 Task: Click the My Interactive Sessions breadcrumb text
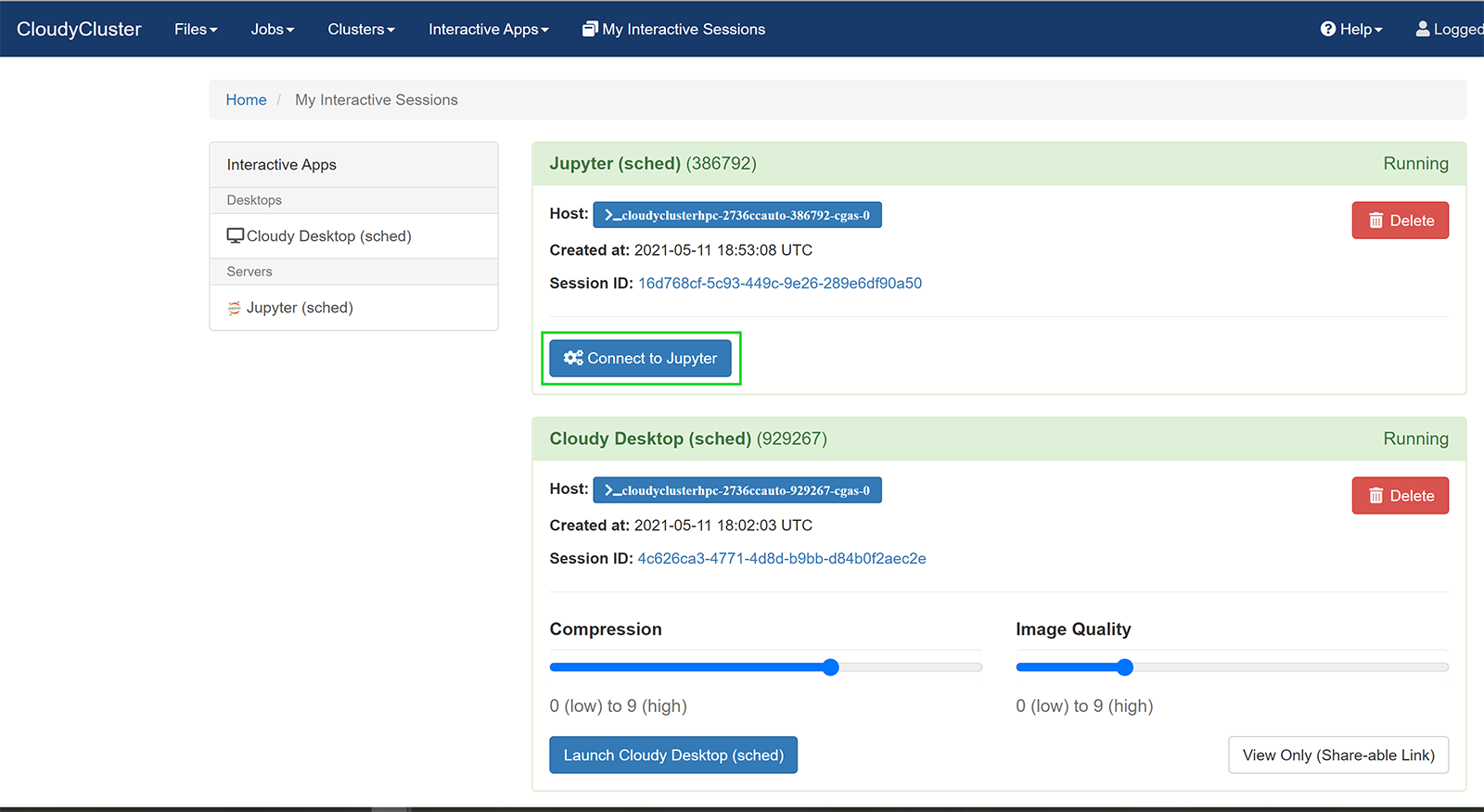377,100
